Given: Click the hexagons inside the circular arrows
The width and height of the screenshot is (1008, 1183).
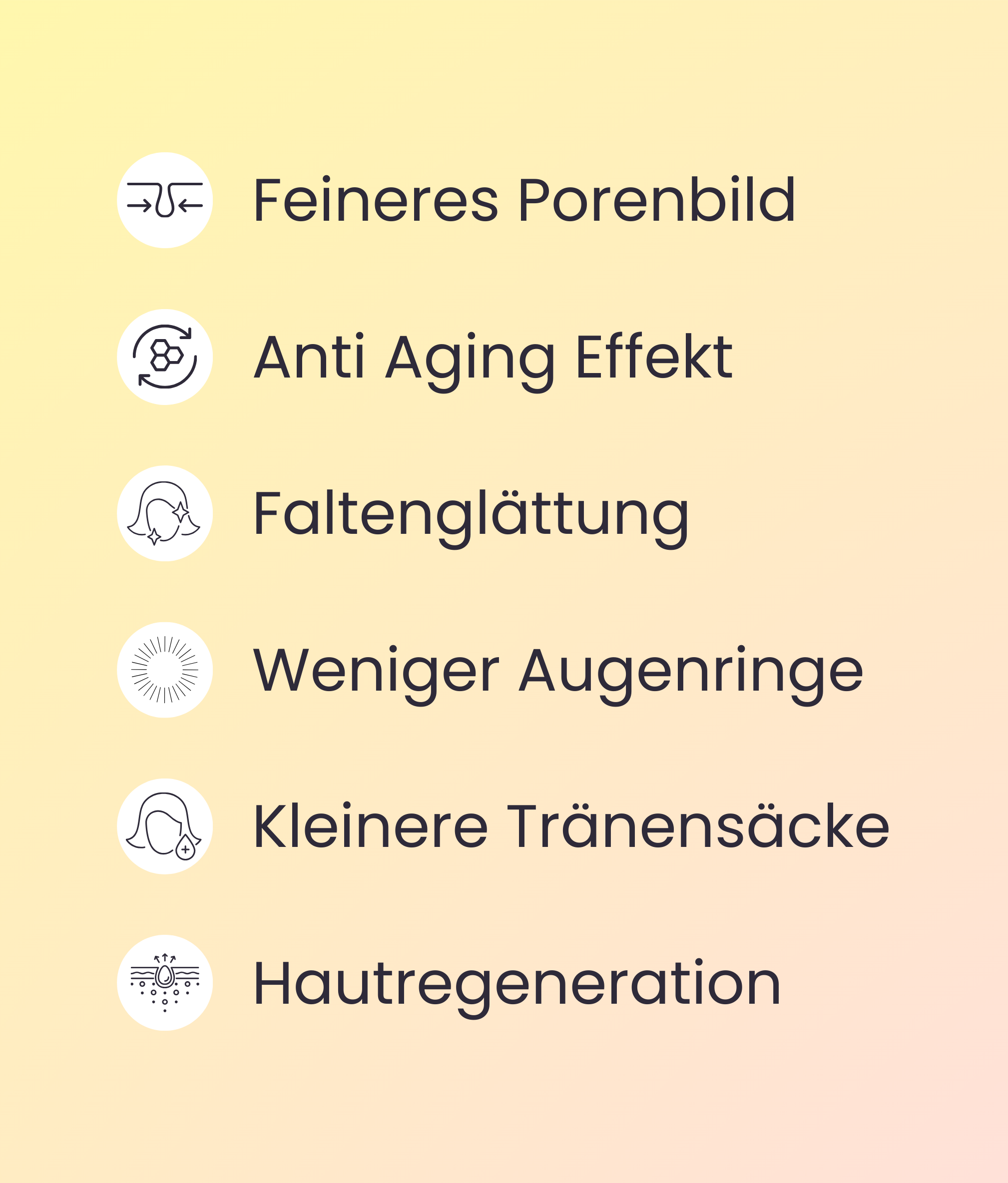Looking at the screenshot, I should 166,355.
